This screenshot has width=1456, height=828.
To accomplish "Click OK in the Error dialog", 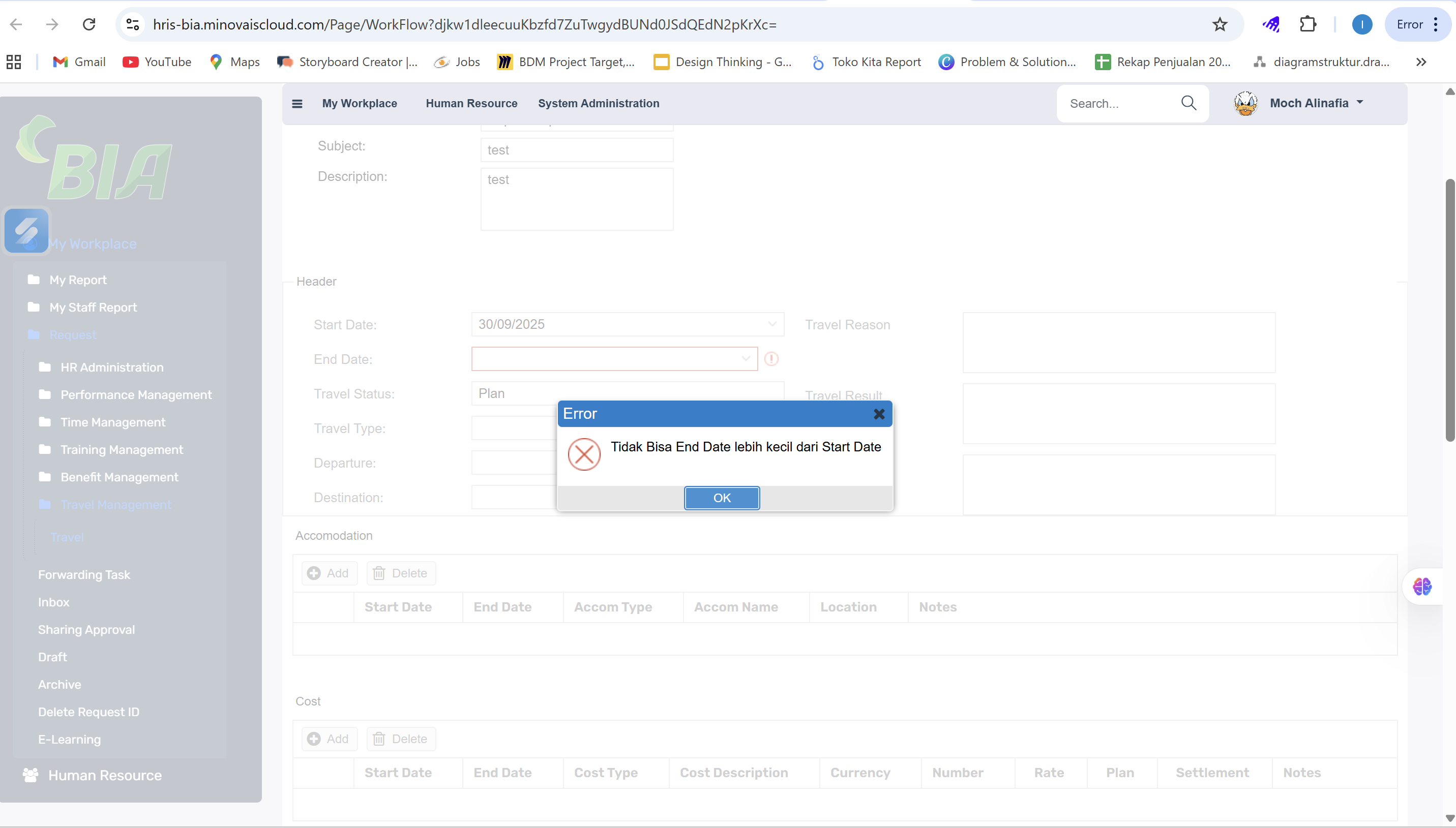I will tap(722, 498).
